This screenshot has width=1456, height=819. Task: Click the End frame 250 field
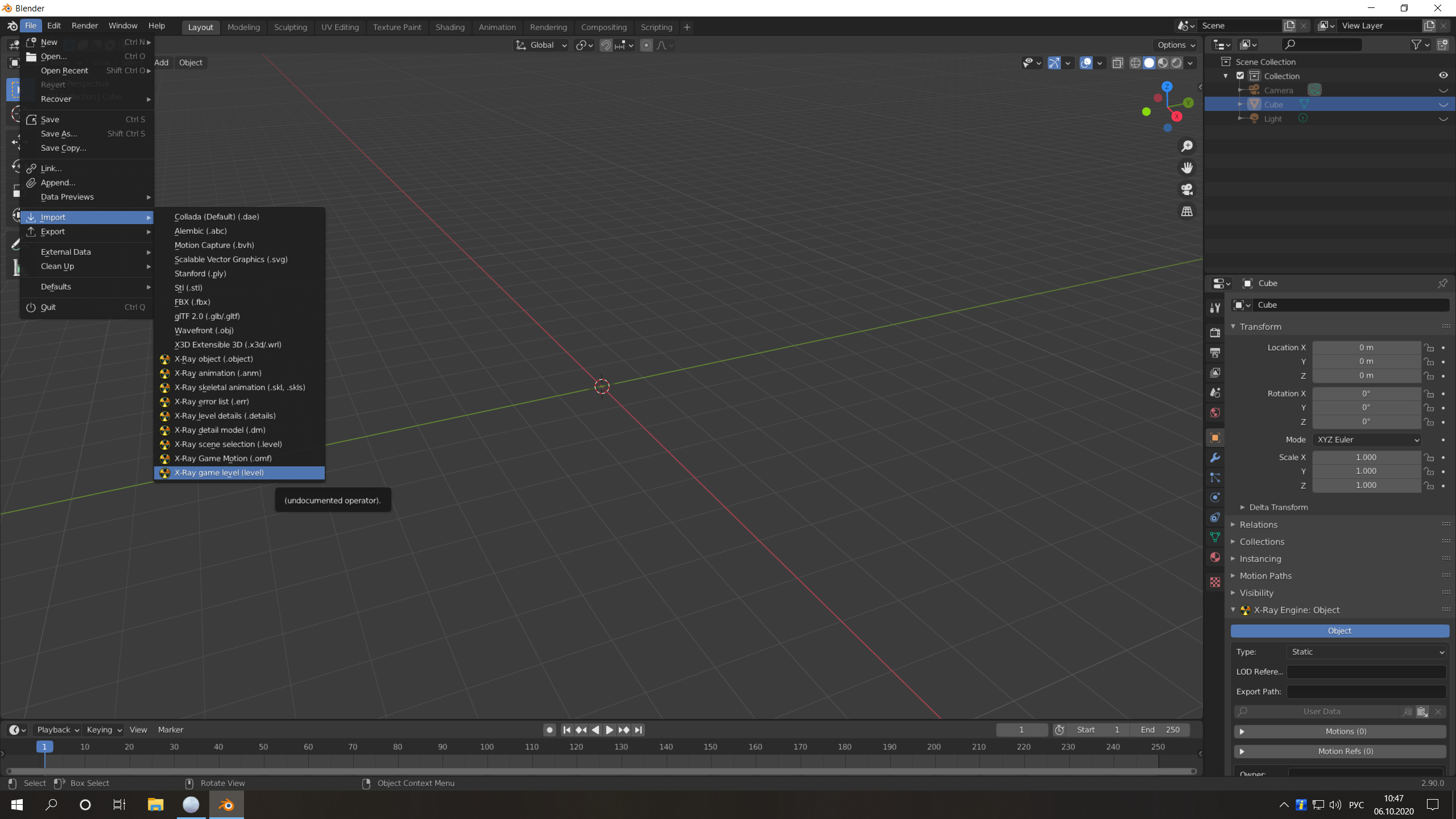pos(1160,730)
